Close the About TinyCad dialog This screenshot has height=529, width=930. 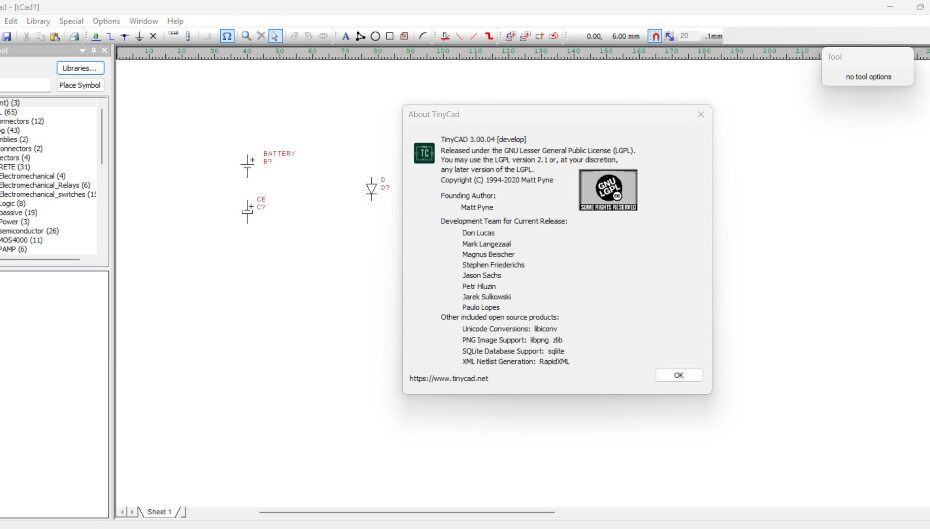[x=700, y=114]
